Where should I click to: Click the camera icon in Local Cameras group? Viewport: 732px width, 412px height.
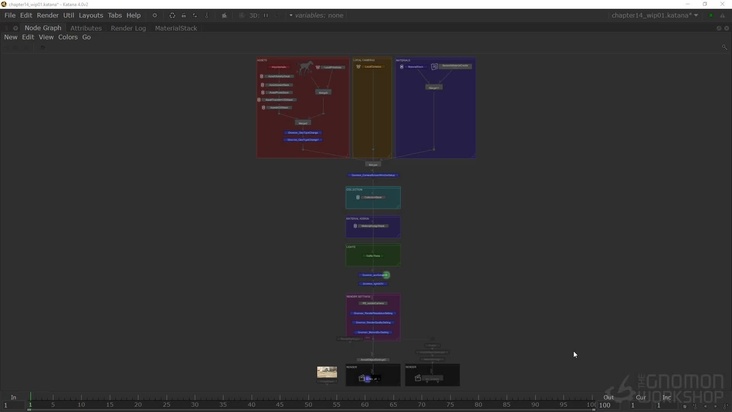coord(359,67)
